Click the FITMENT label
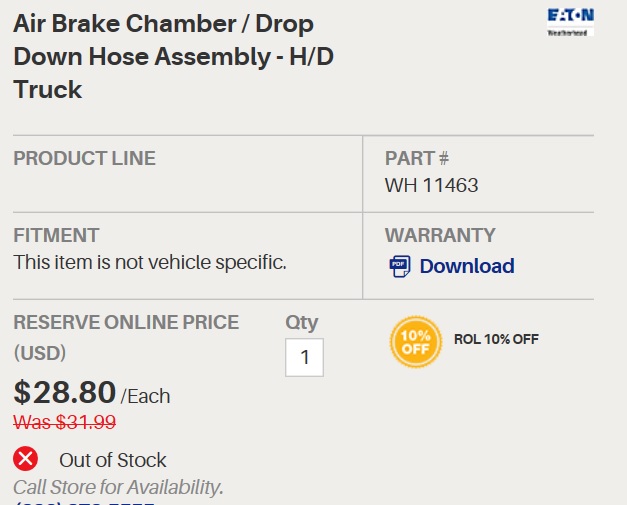Screen dimensions: 627x505 [x=56, y=235]
